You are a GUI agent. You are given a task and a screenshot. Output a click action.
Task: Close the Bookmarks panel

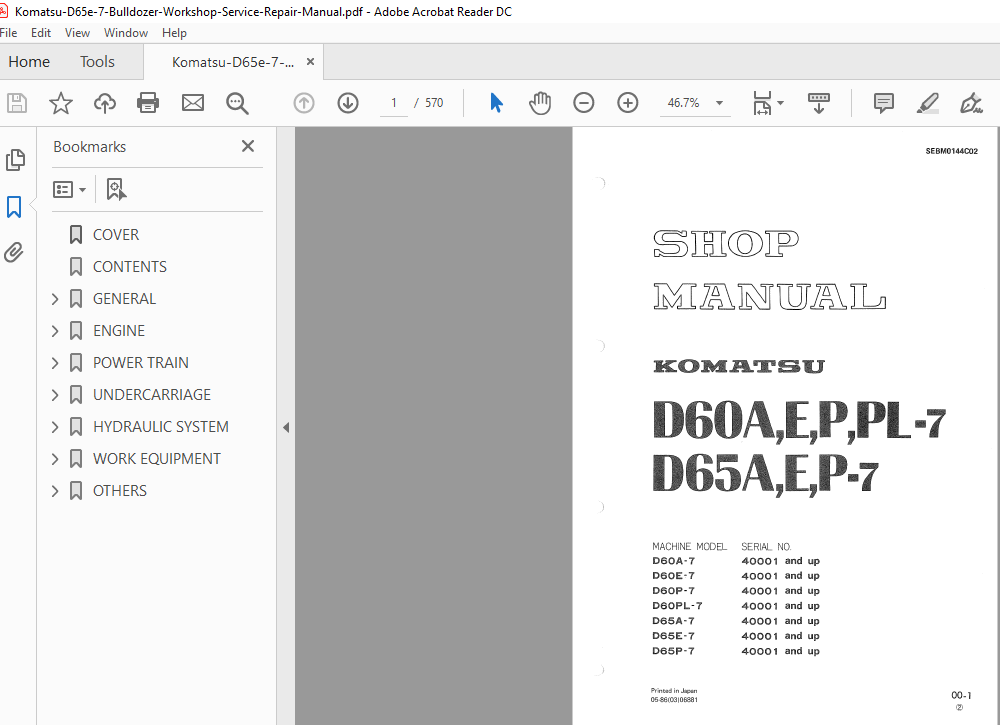pos(248,146)
